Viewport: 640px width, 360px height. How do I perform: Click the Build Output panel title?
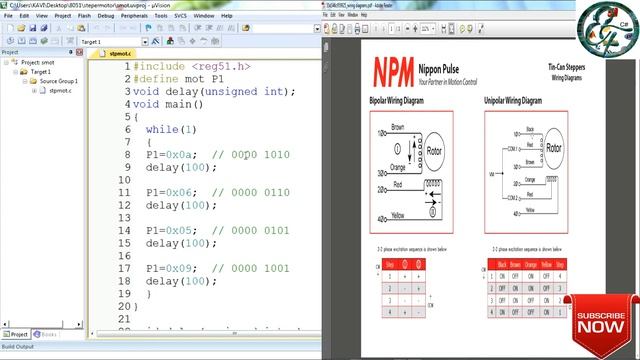(18, 347)
